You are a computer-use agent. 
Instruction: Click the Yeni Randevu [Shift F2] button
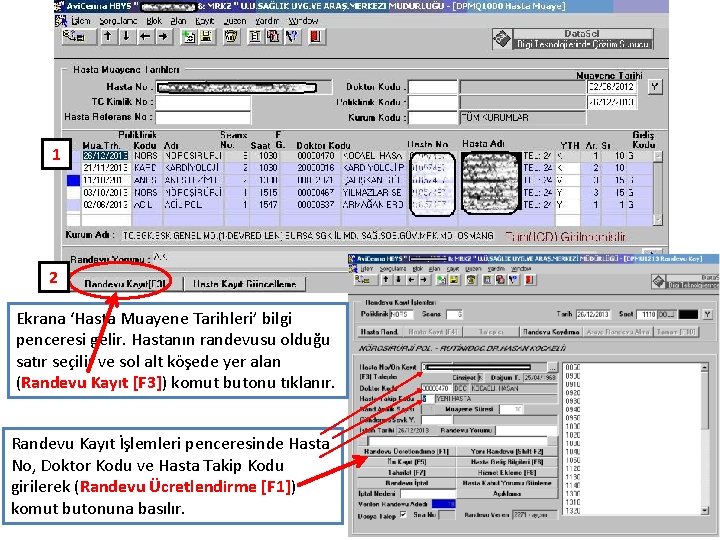(x=507, y=451)
